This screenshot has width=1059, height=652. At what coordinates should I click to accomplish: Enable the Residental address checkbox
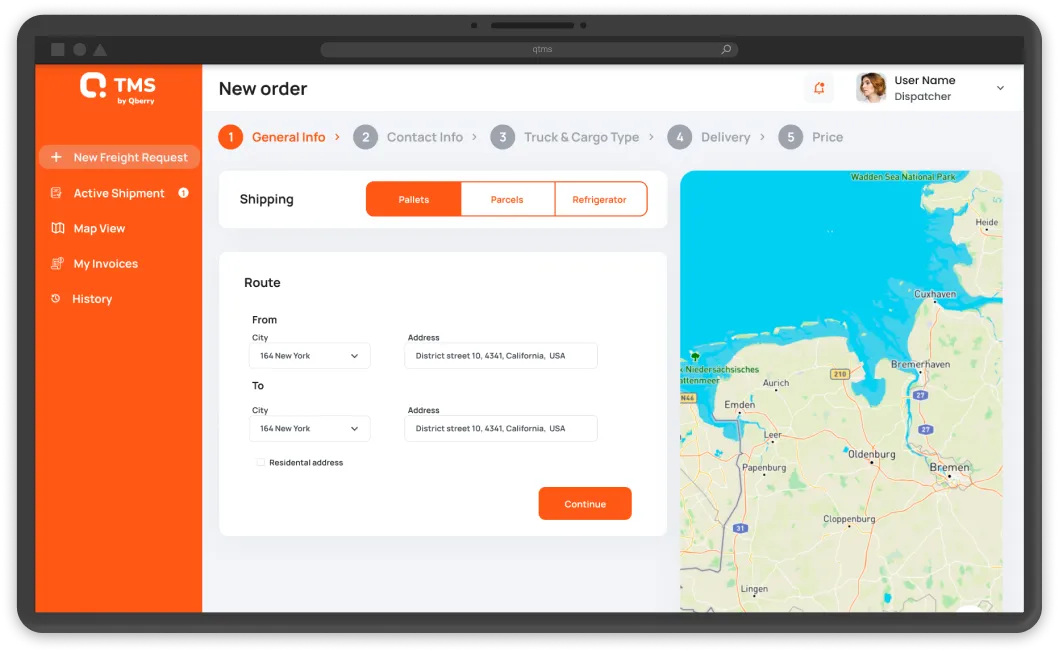point(261,462)
